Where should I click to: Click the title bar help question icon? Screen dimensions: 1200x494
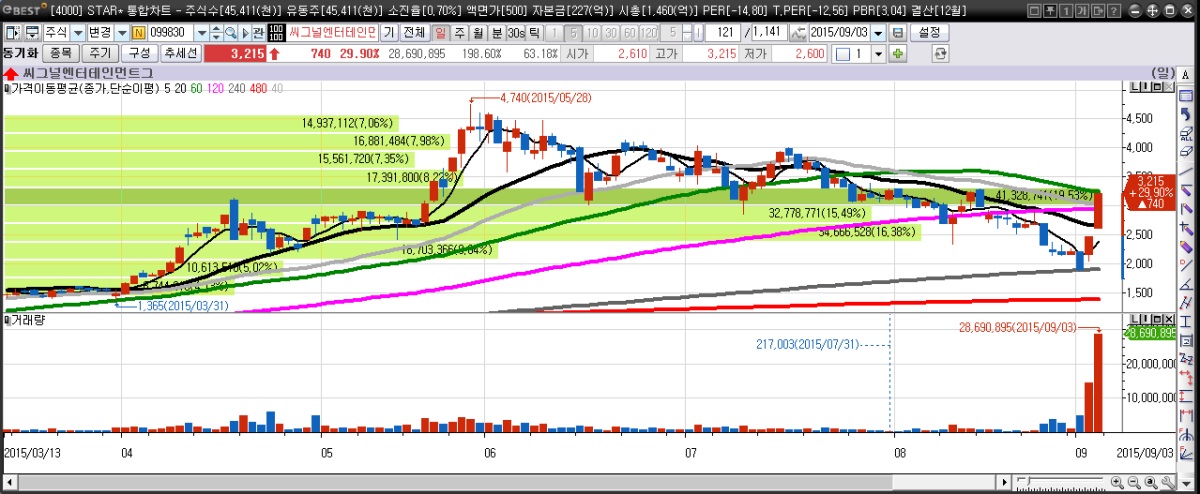point(1113,11)
